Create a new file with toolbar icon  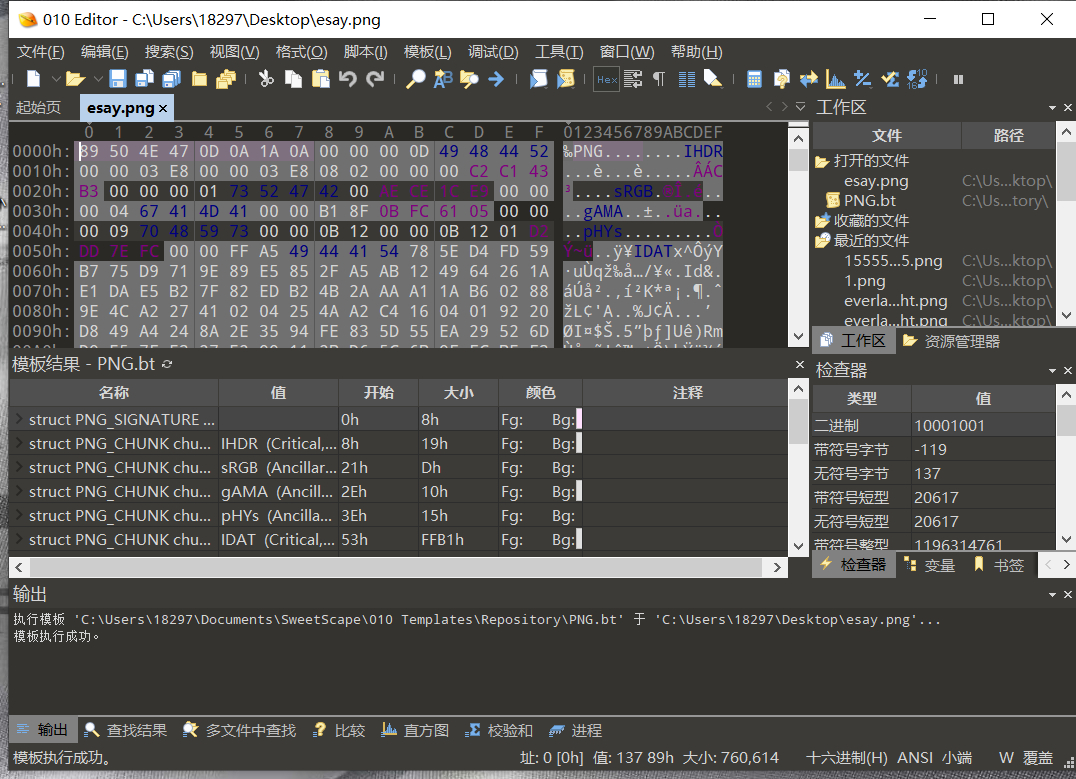click(33, 79)
